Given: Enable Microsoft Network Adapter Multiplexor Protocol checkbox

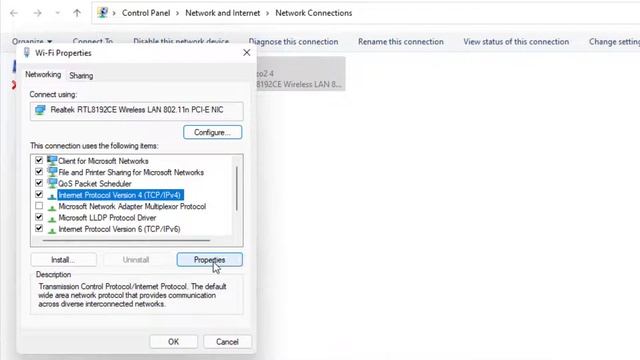Looking at the screenshot, I should click(x=39, y=206).
